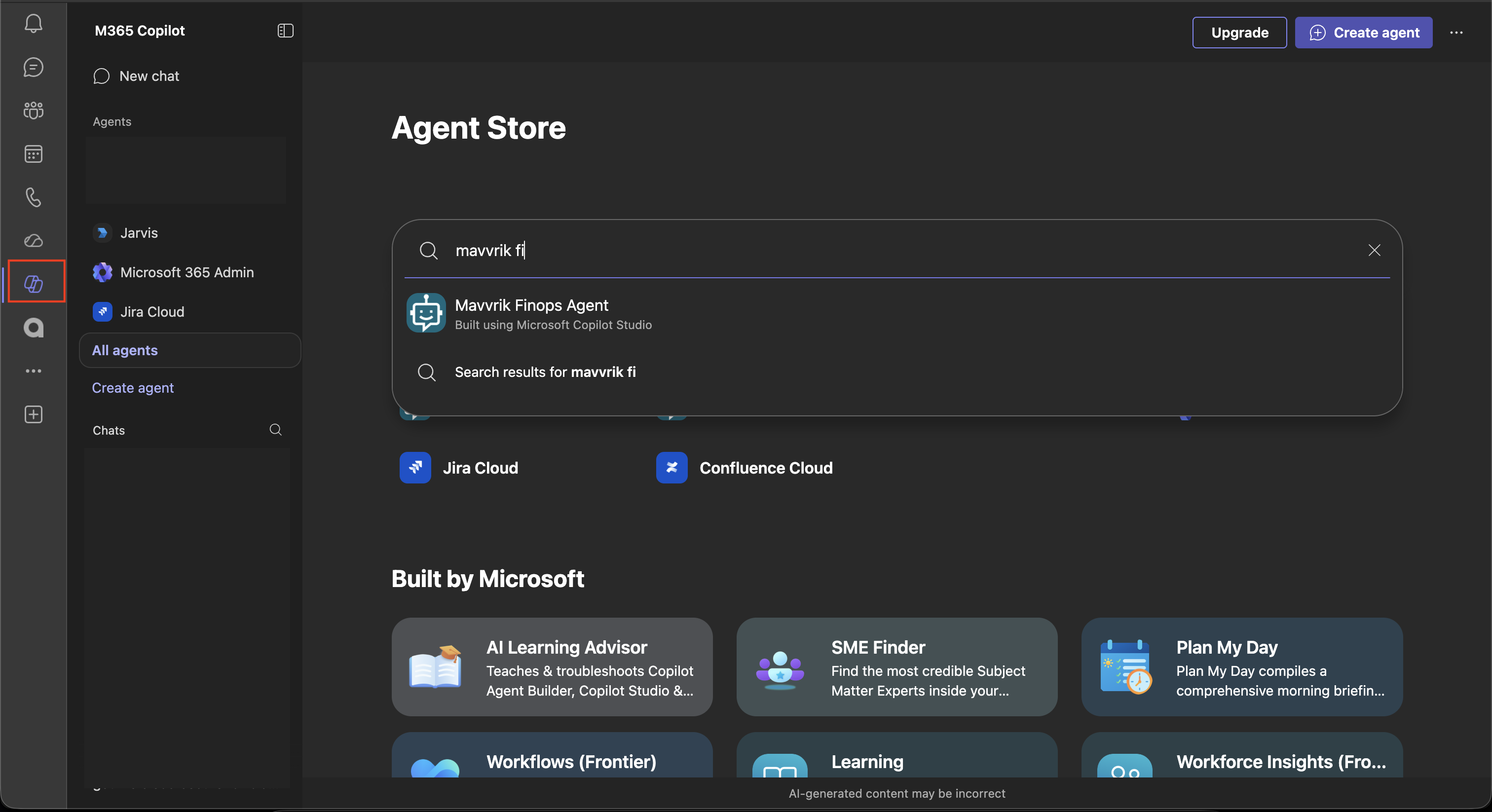The height and width of the screenshot is (812, 1492).
Task: Show more apps via rail ellipsis
Action: tap(33, 370)
